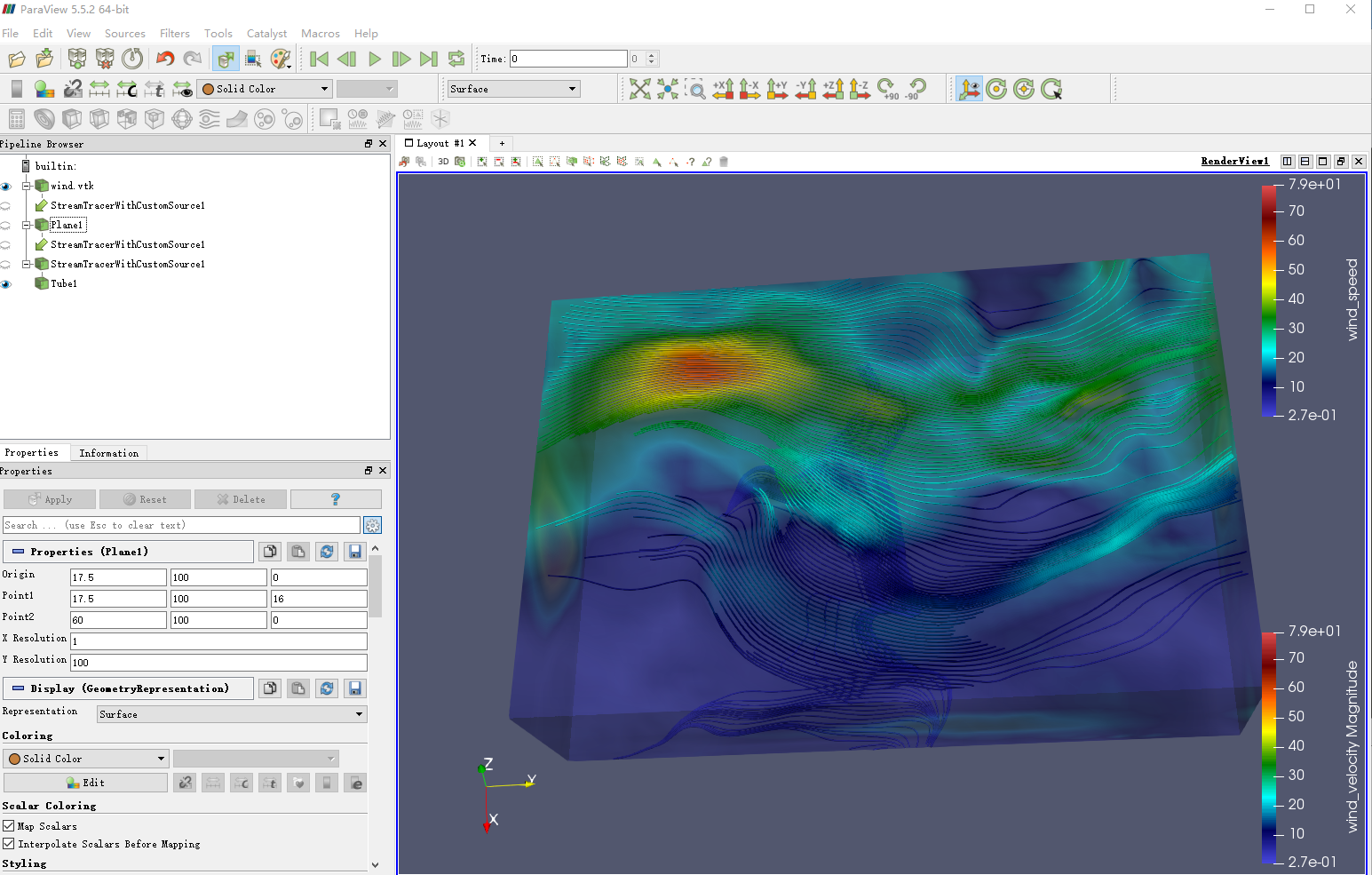Screen dimensions: 1372x875
Task: Toggle color legend visibility icon
Action: pyautogui.click(x=17, y=89)
